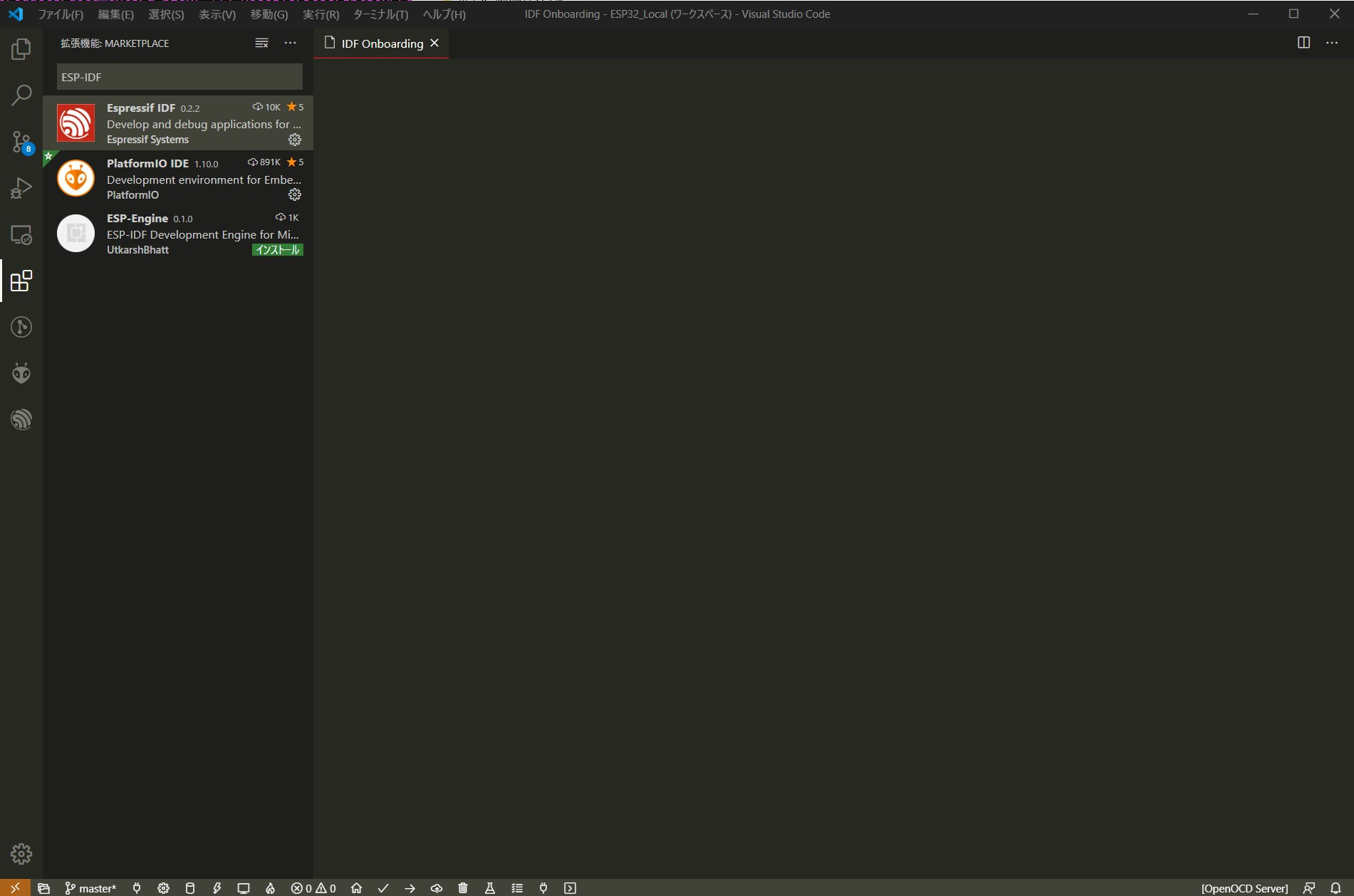The height and width of the screenshot is (896, 1354).
Task: Click PlatformIO Upload arrow icon
Action: [410, 888]
